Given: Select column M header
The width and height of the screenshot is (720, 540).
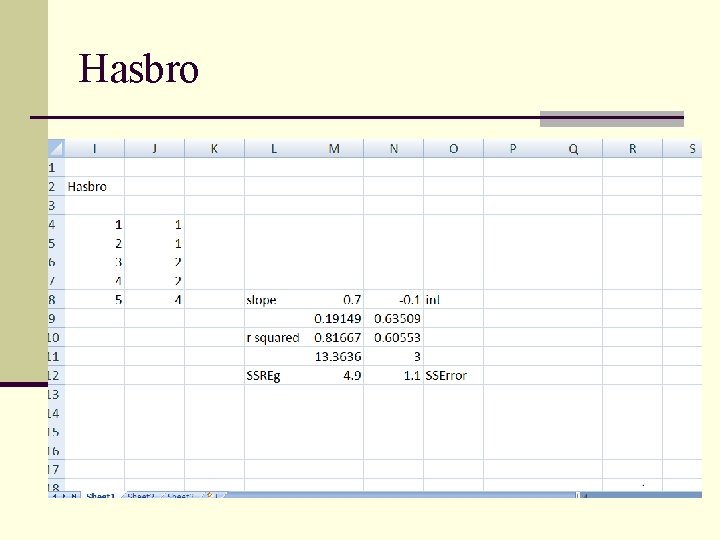Looking at the screenshot, I should coord(334,148).
